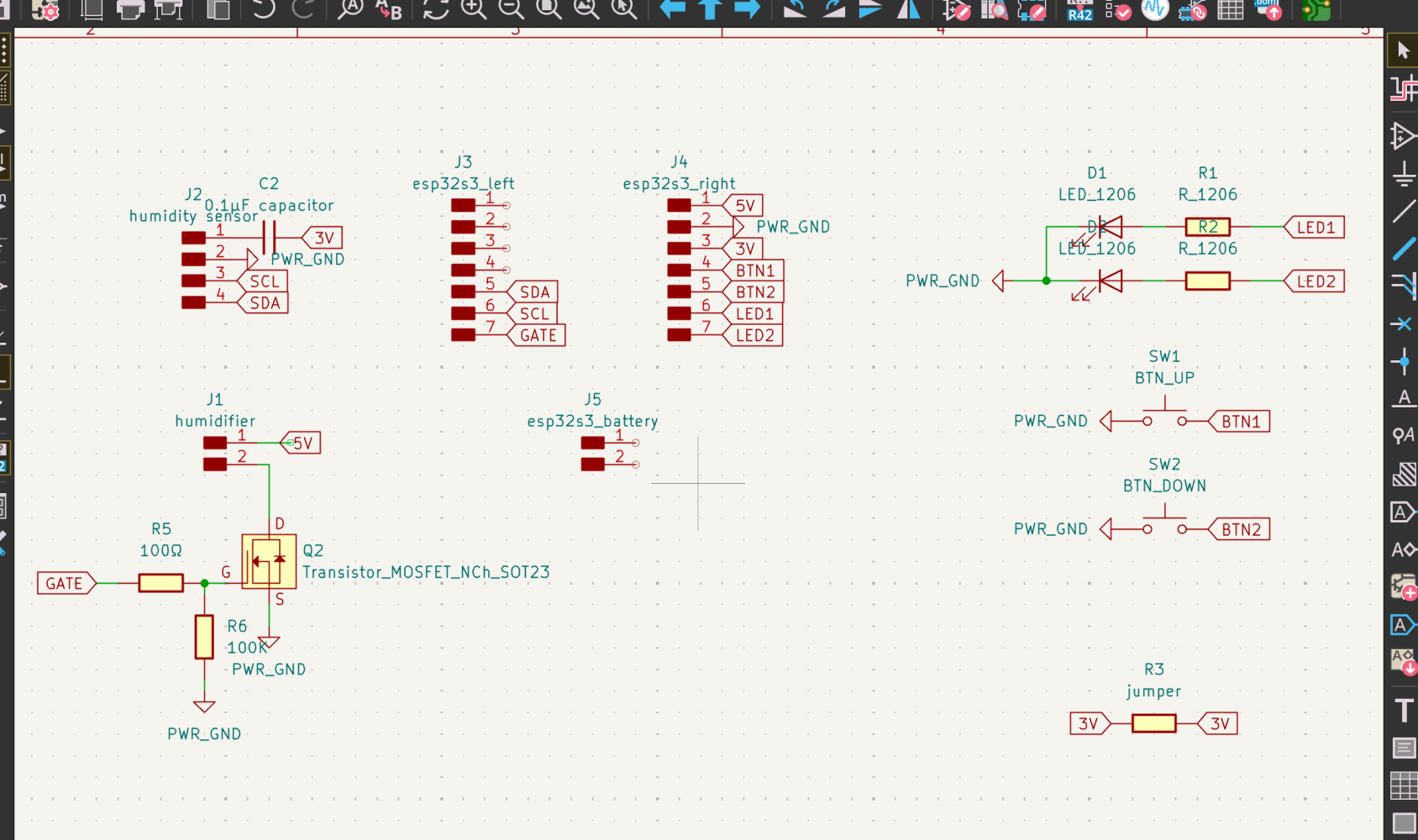Screen dimensions: 1418x840
Task: Click the Q2 MOSFET symbol
Action: point(269,561)
